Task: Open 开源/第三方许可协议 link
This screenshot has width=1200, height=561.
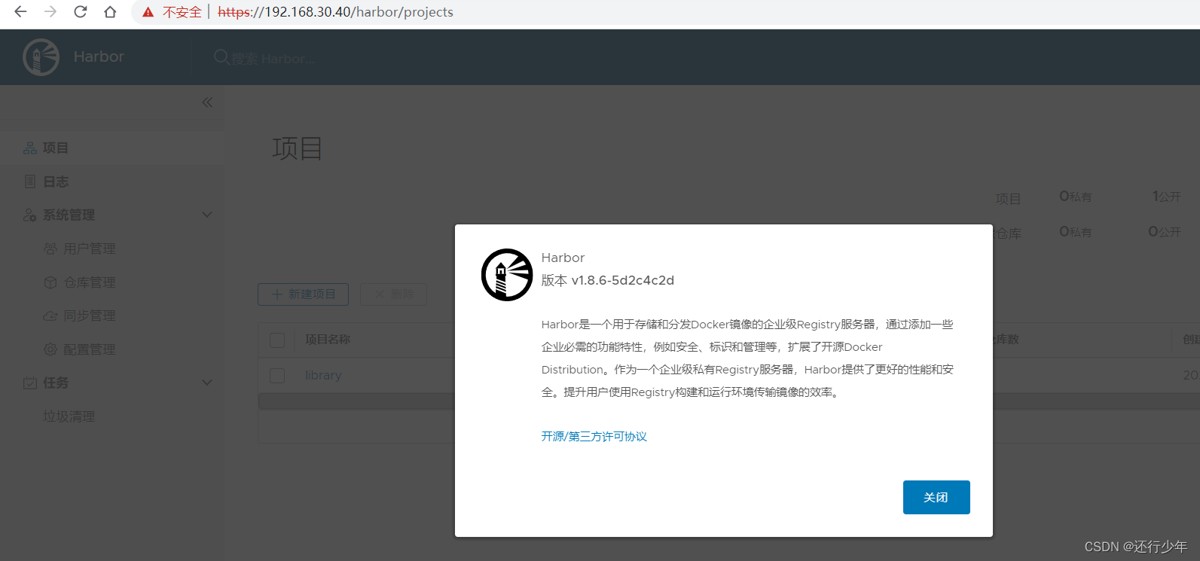Action: pos(594,437)
